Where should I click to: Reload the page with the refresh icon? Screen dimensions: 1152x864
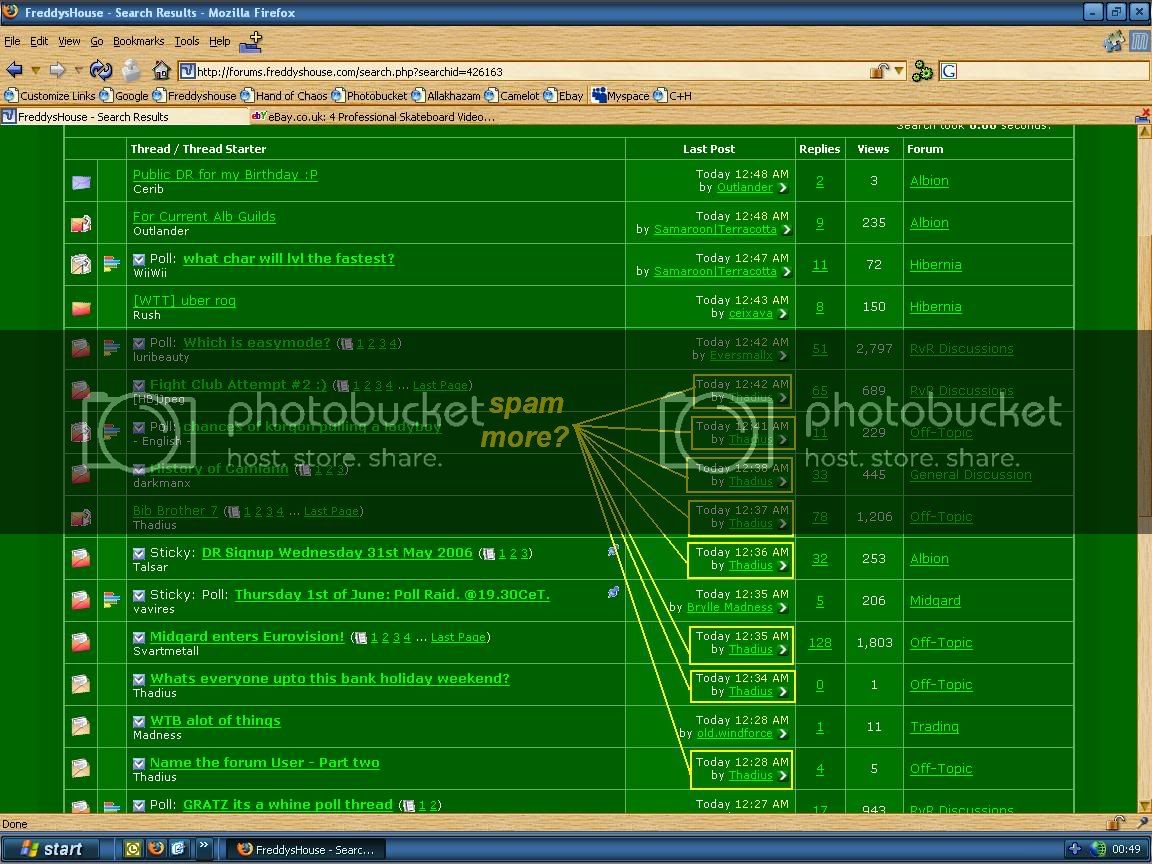(x=101, y=70)
